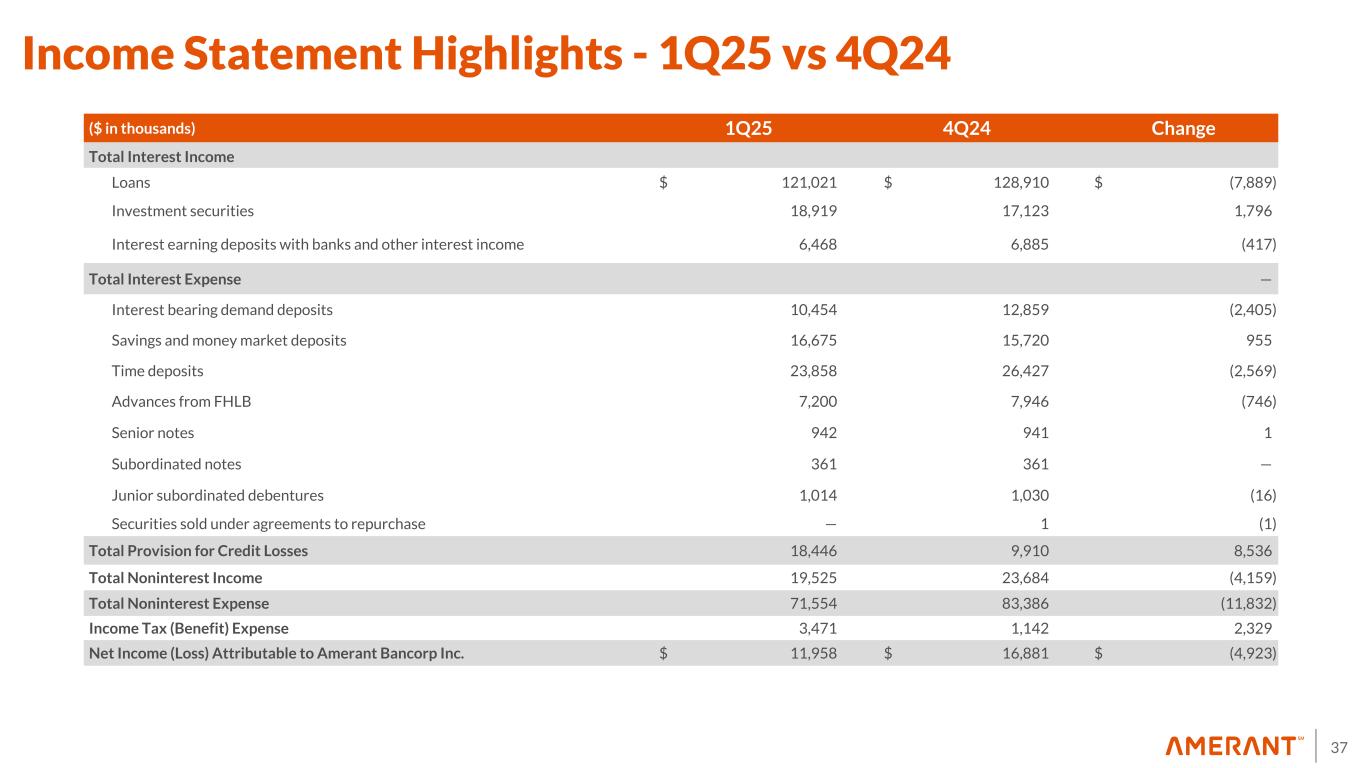
Task: Select the Loans row label
Action: coord(131,182)
